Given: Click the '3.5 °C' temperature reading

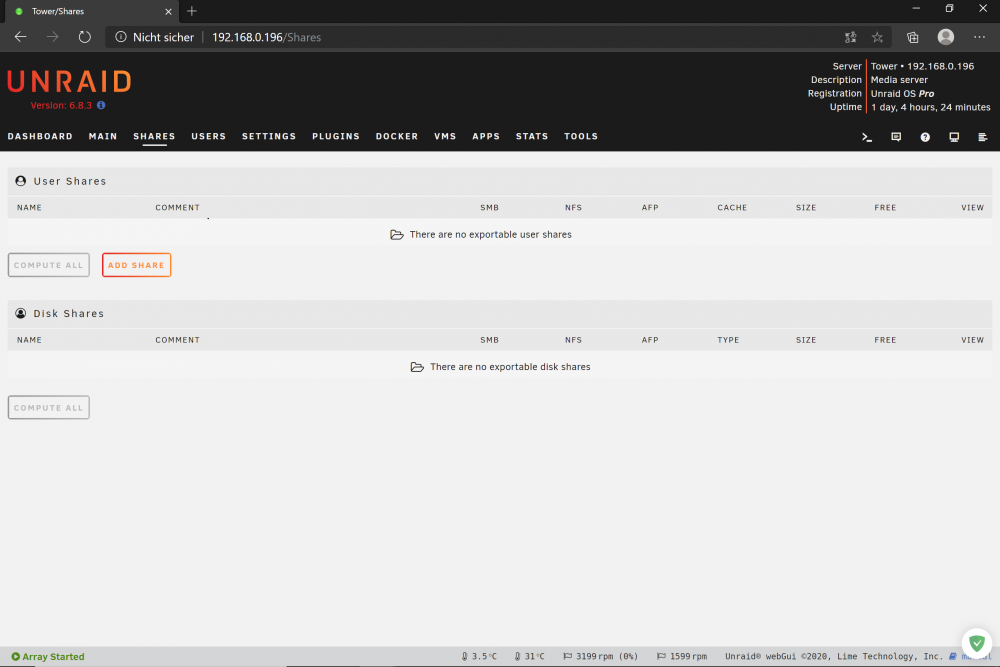Looking at the screenshot, I should pyautogui.click(x=484, y=656).
